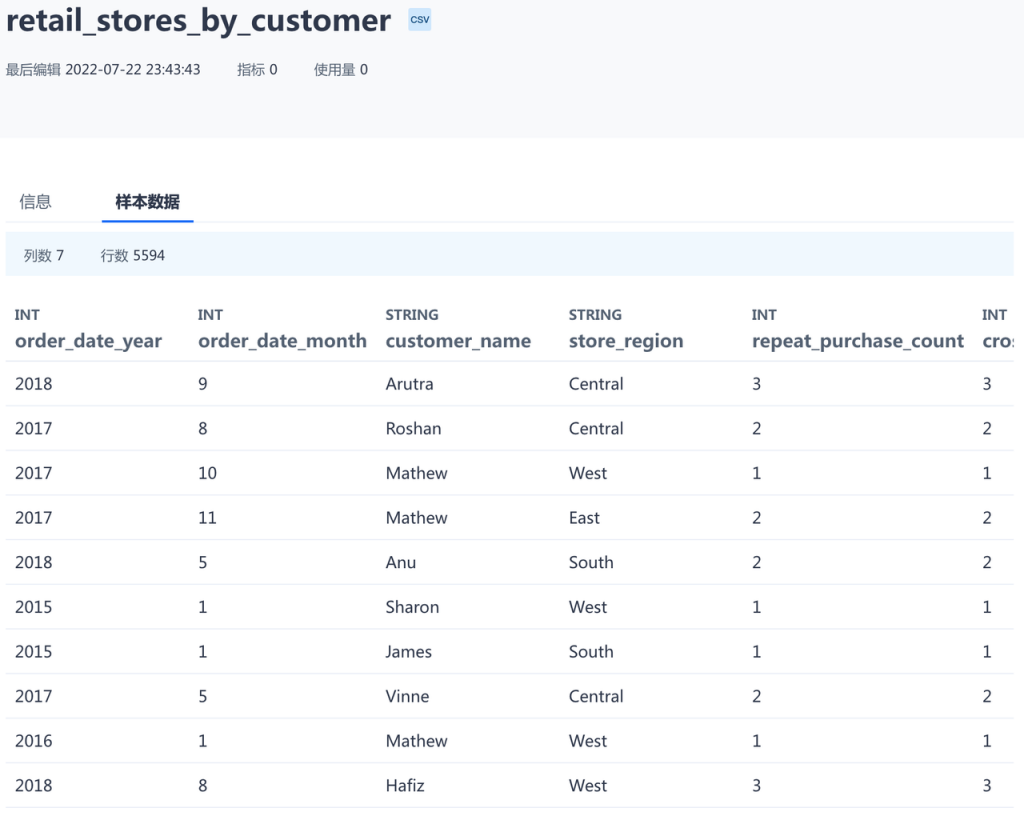Image resolution: width=1024 pixels, height=816 pixels.
Task: Select the Roshan customer cell
Action: (x=413, y=429)
